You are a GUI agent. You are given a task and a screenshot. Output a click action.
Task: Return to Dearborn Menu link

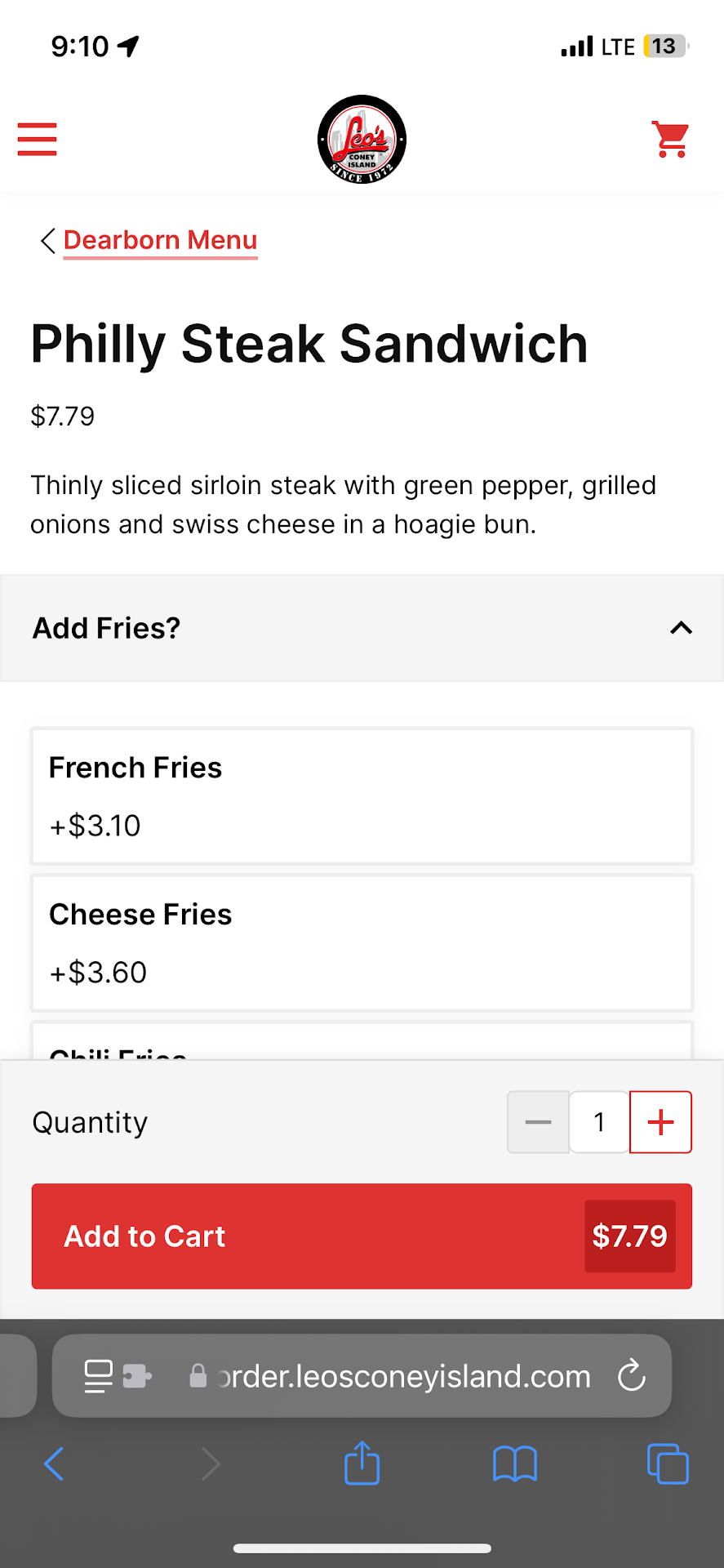(160, 240)
